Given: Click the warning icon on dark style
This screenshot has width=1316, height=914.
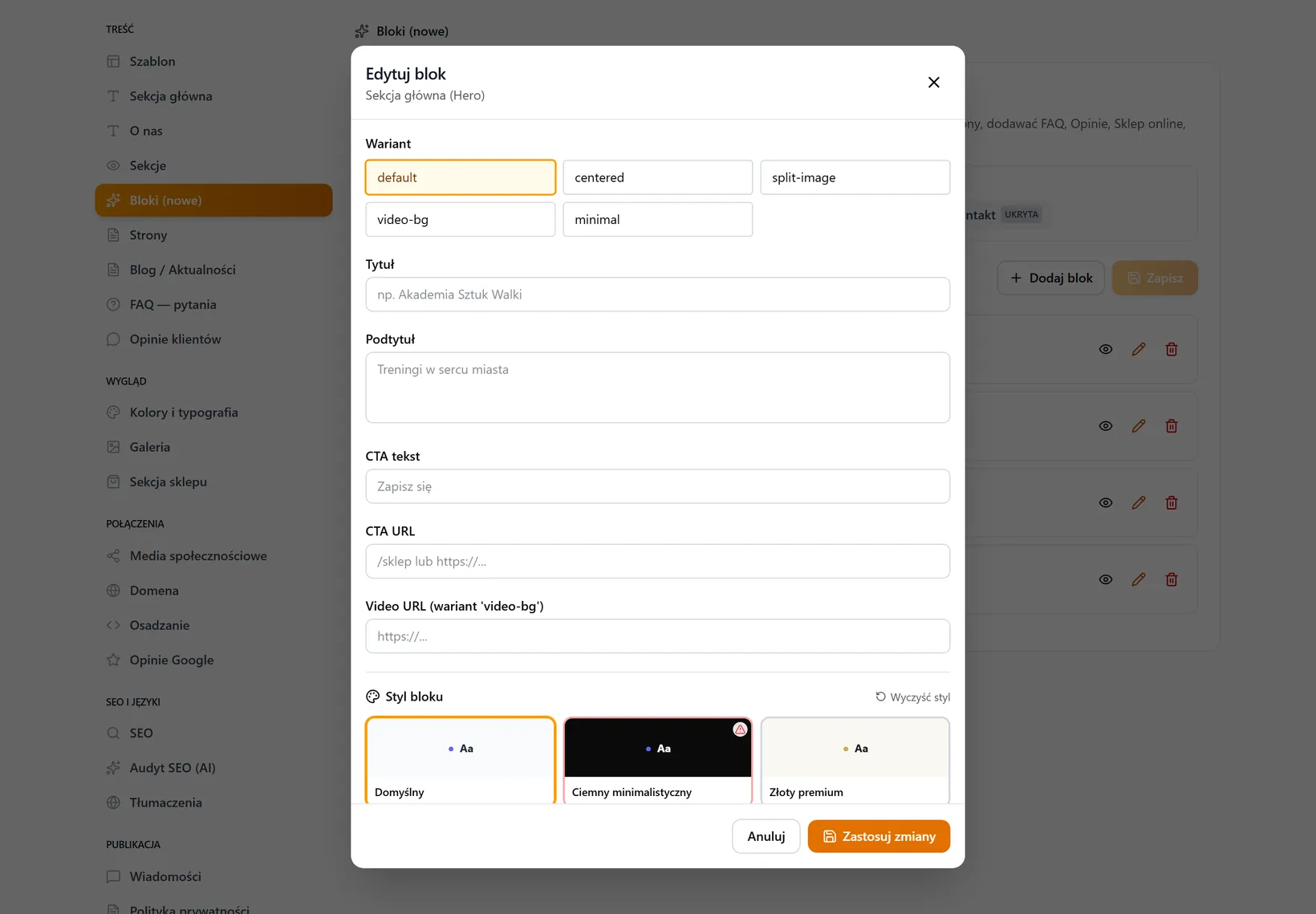Looking at the screenshot, I should [x=740, y=729].
